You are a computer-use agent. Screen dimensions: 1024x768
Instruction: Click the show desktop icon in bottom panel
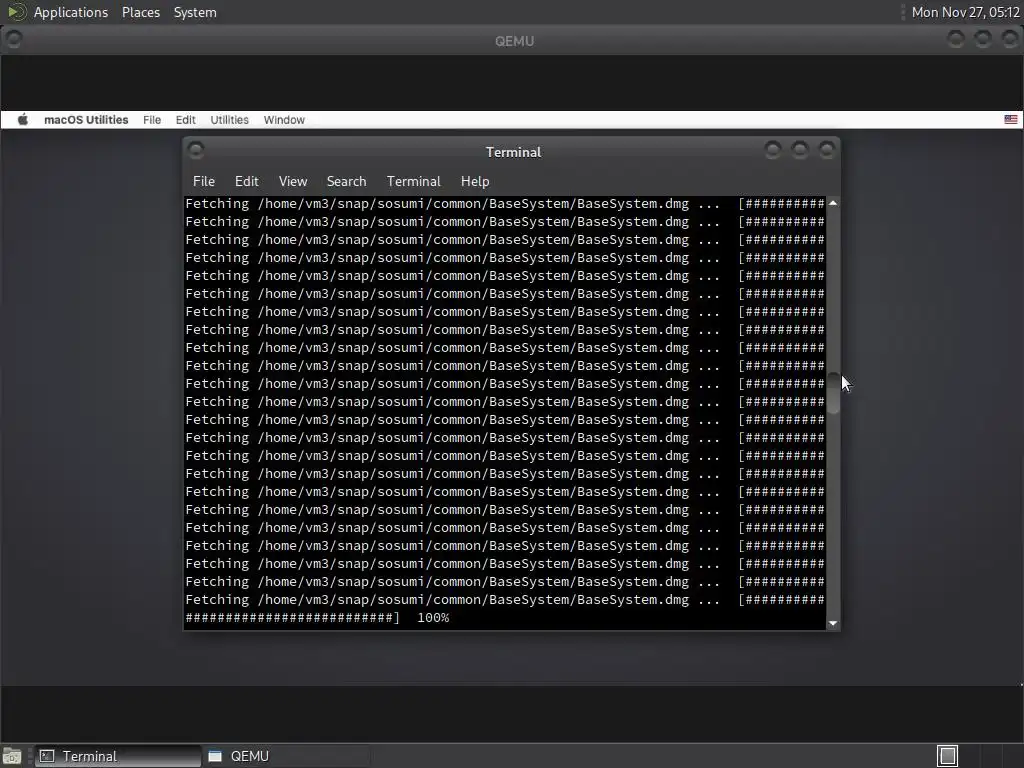[12, 756]
